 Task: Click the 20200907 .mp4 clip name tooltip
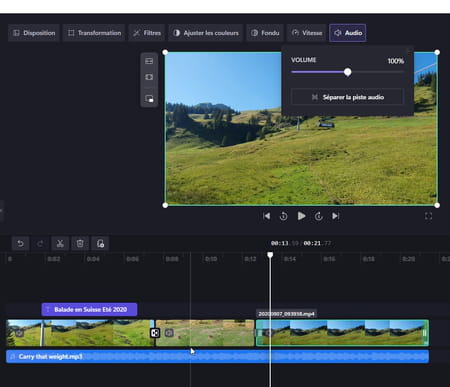(286, 314)
